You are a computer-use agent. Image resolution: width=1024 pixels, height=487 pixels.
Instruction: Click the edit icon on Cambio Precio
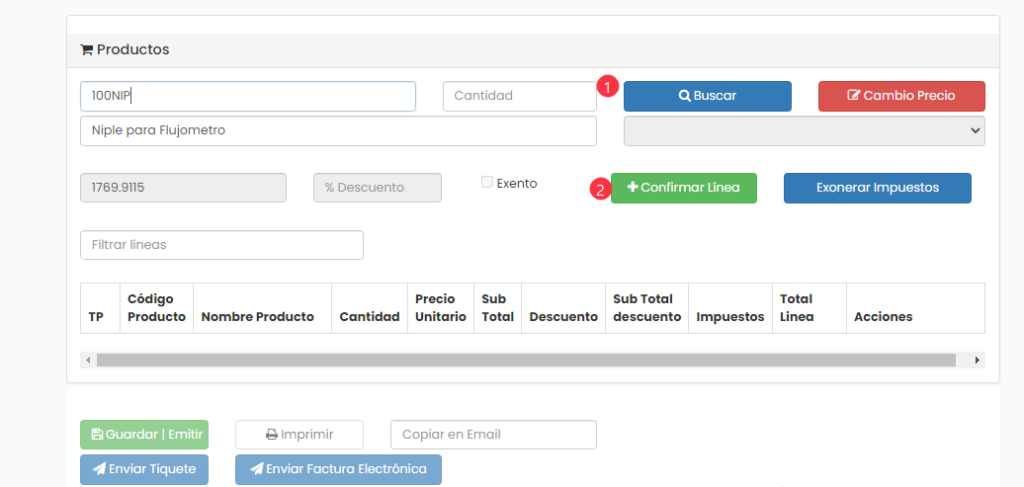click(854, 96)
